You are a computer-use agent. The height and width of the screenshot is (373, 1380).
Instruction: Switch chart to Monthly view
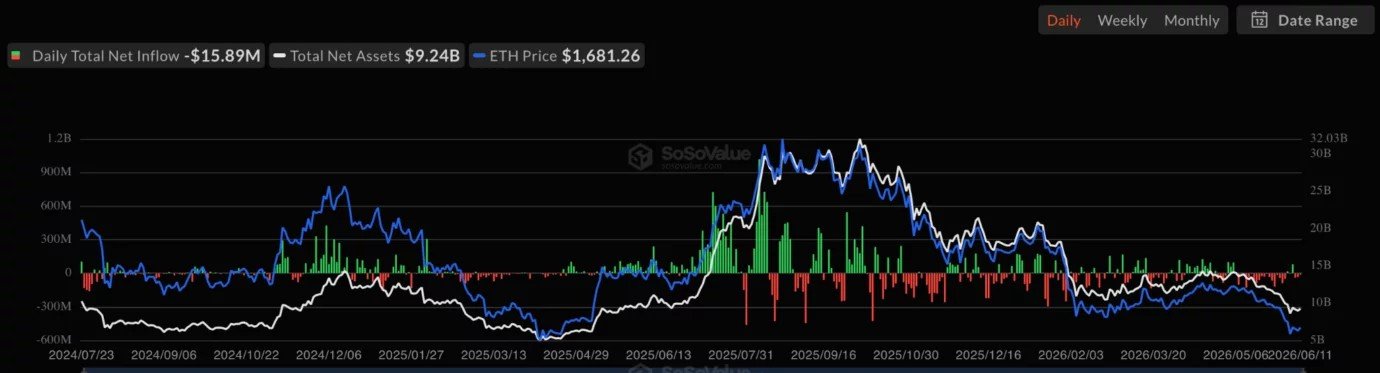pyautogui.click(x=1191, y=20)
